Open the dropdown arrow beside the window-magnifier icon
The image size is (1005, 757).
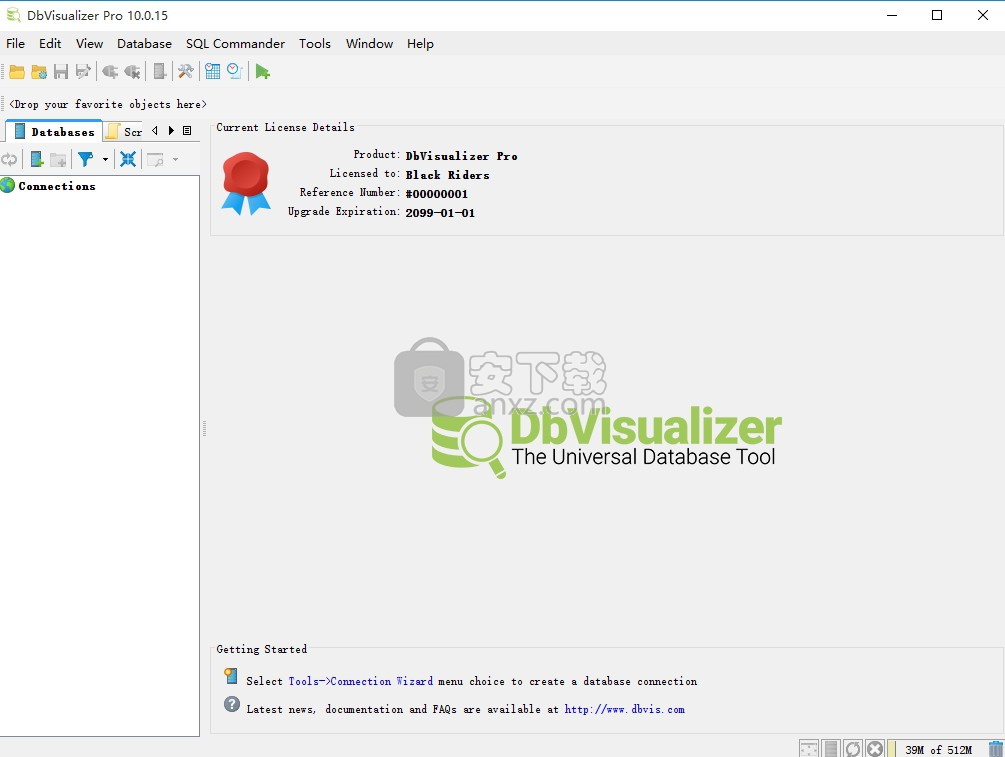tap(175, 160)
